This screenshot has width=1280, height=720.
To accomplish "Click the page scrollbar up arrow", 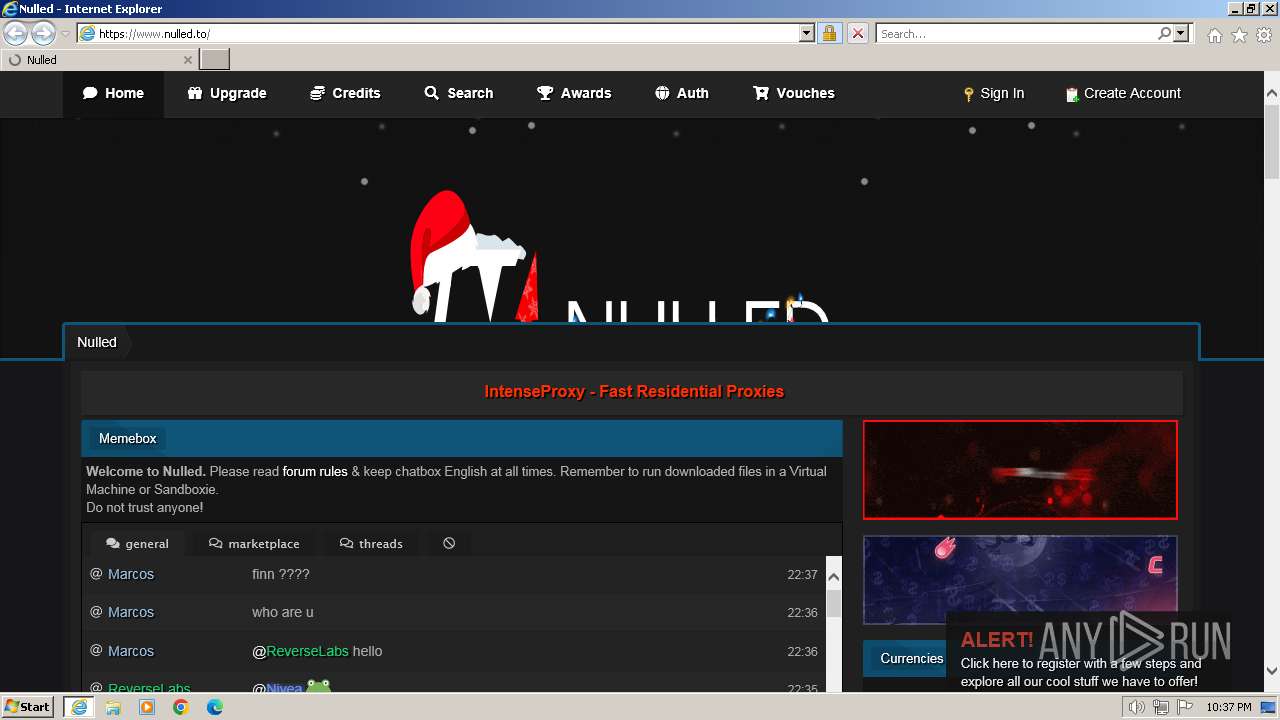I will [x=1272, y=94].
